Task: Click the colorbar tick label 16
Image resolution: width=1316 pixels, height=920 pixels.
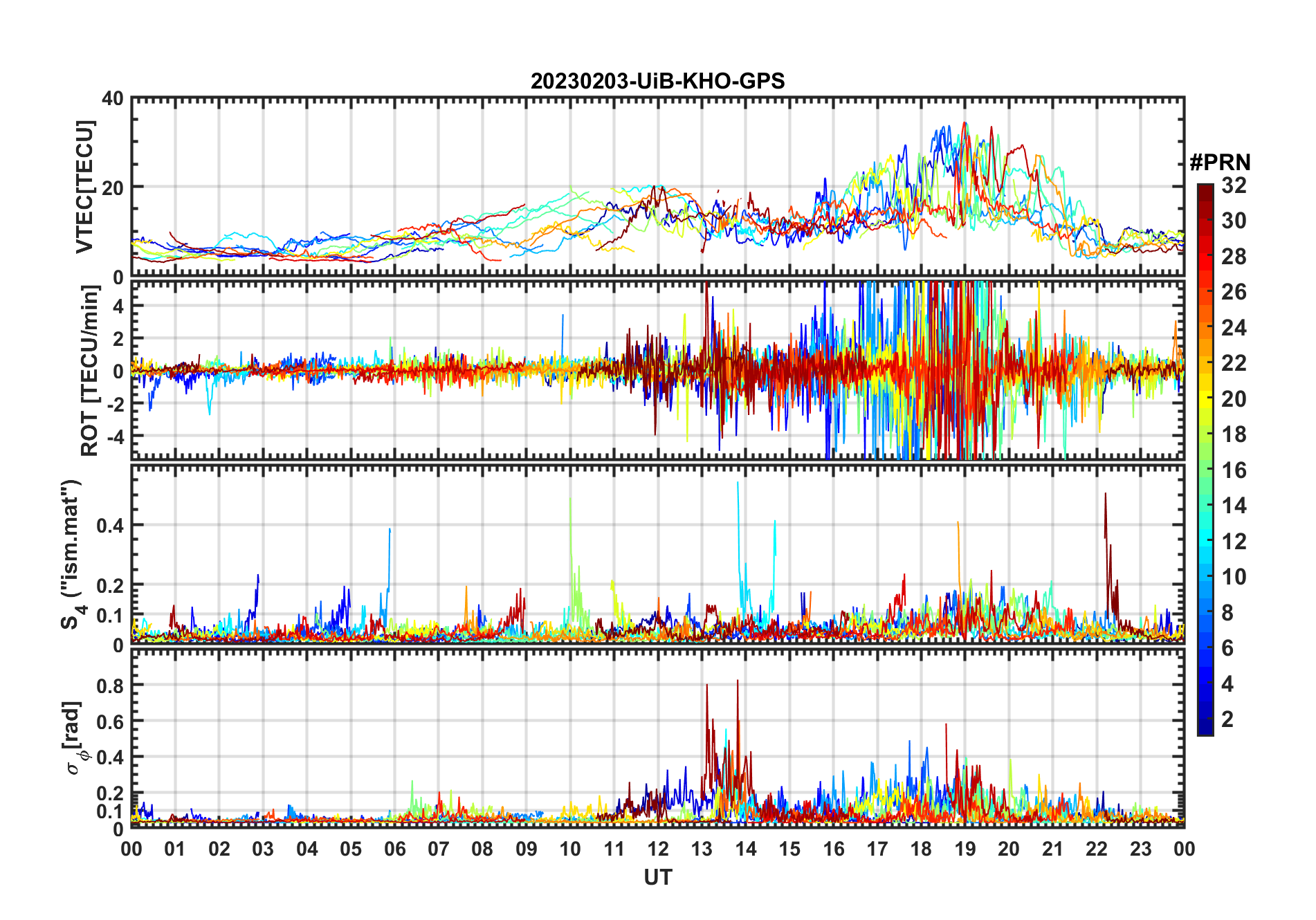Action: click(x=1234, y=470)
